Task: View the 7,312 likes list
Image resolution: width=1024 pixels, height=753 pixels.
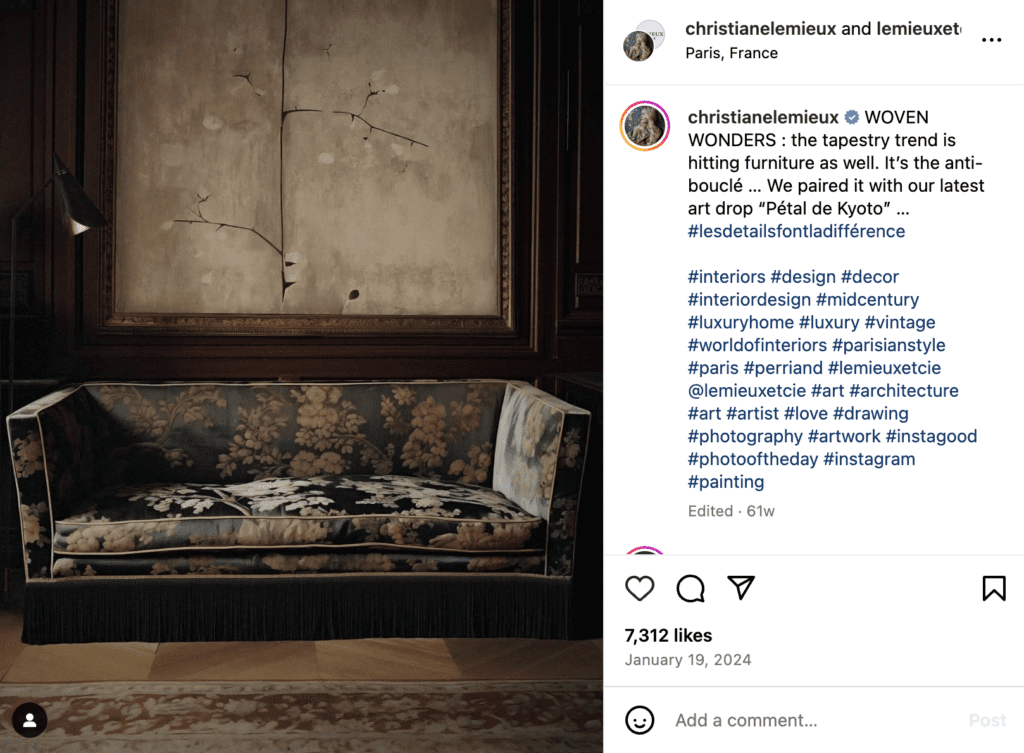Action: pyautogui.click(x=667, y=635)
